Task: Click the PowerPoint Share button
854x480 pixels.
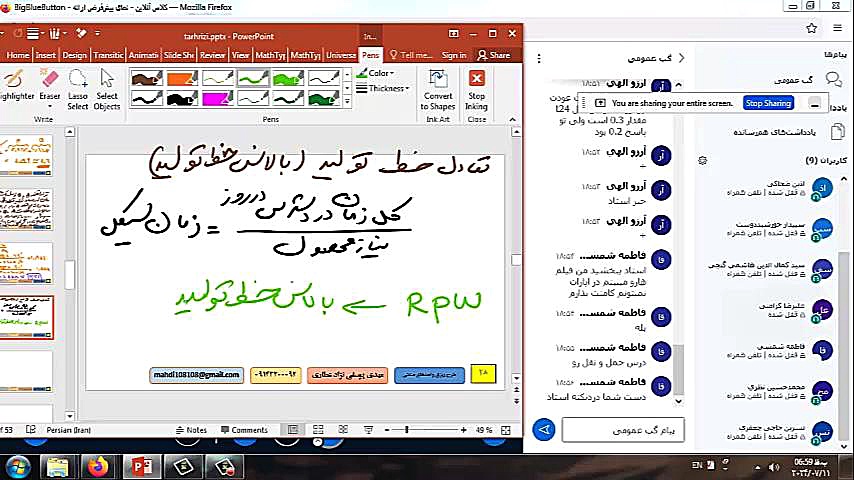Action: click(x=494, y=55)
